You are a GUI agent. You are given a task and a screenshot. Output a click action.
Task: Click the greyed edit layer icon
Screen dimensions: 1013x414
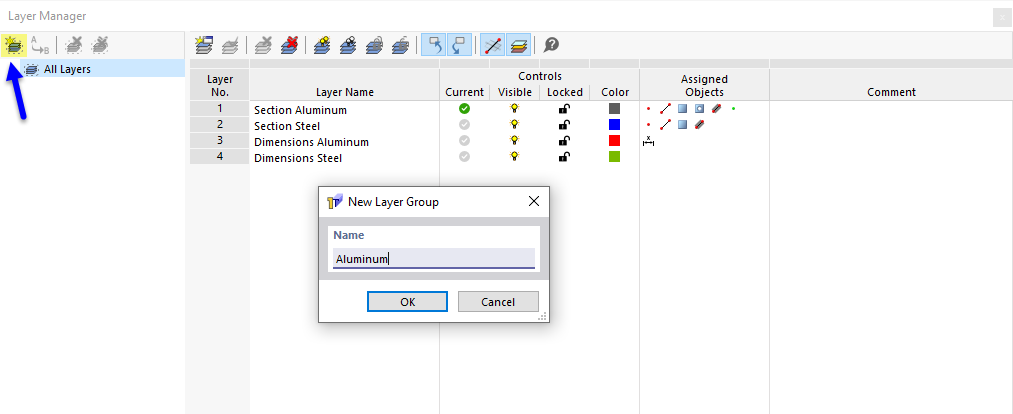pos(230,45)
